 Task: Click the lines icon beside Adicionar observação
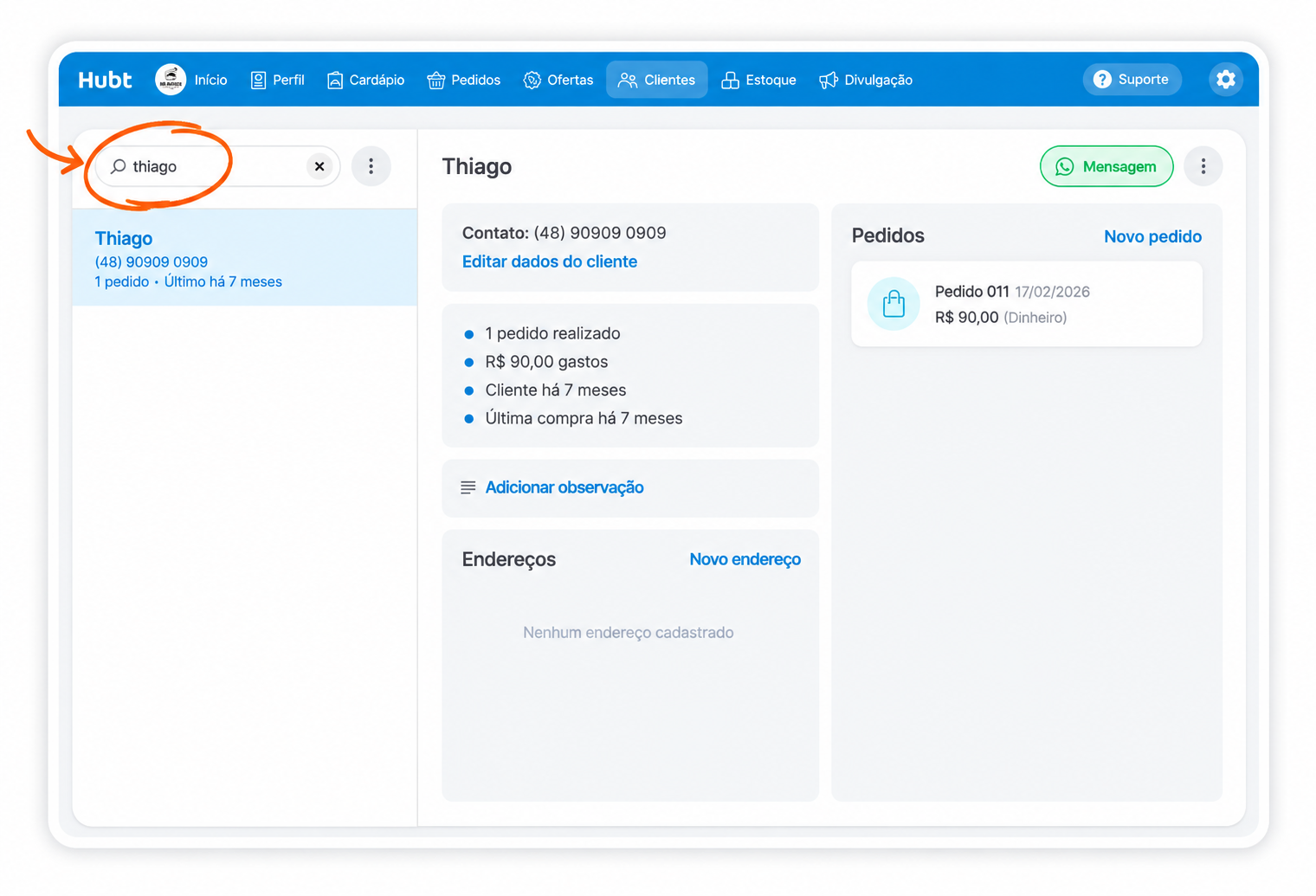468,487
